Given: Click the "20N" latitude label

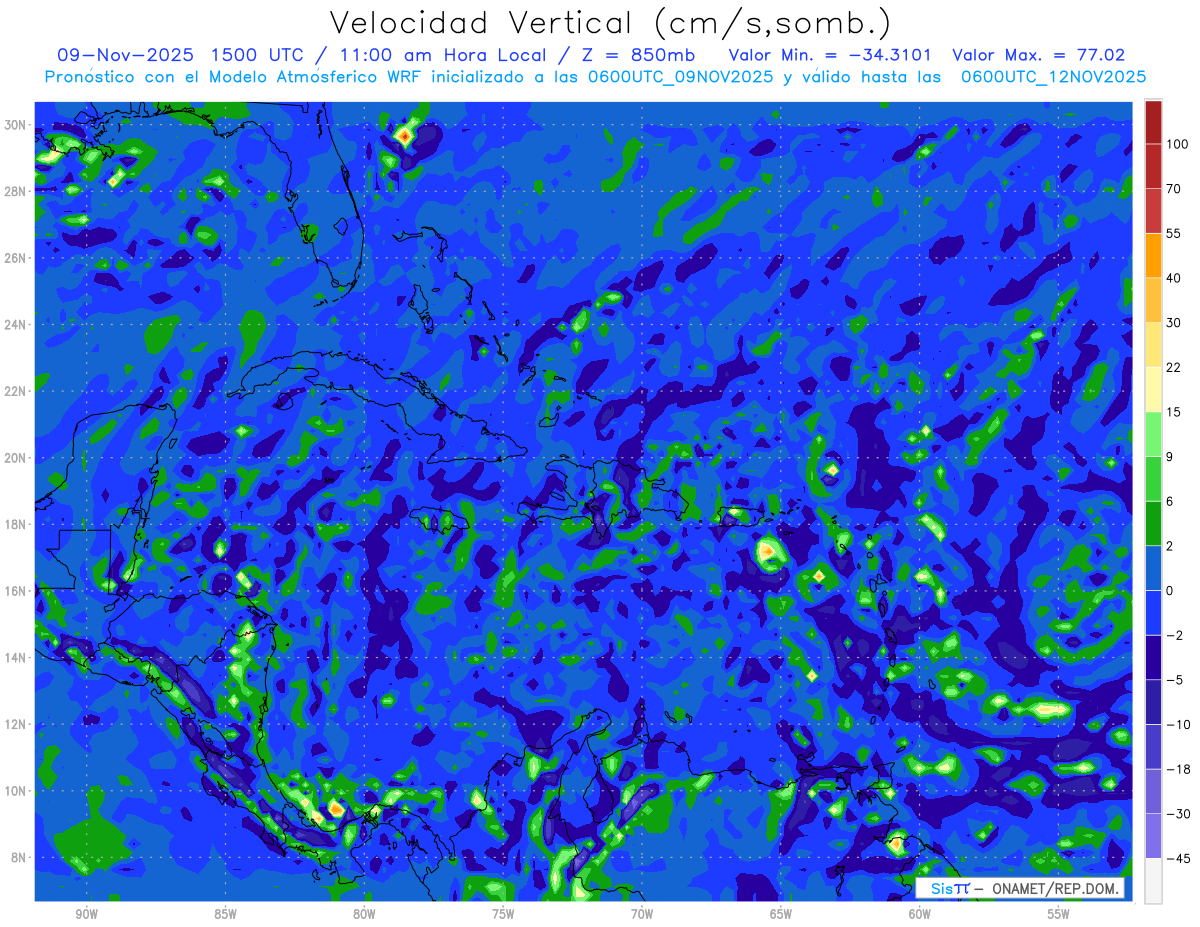Looking at the screenshot, I should click(x=16, y=458).
